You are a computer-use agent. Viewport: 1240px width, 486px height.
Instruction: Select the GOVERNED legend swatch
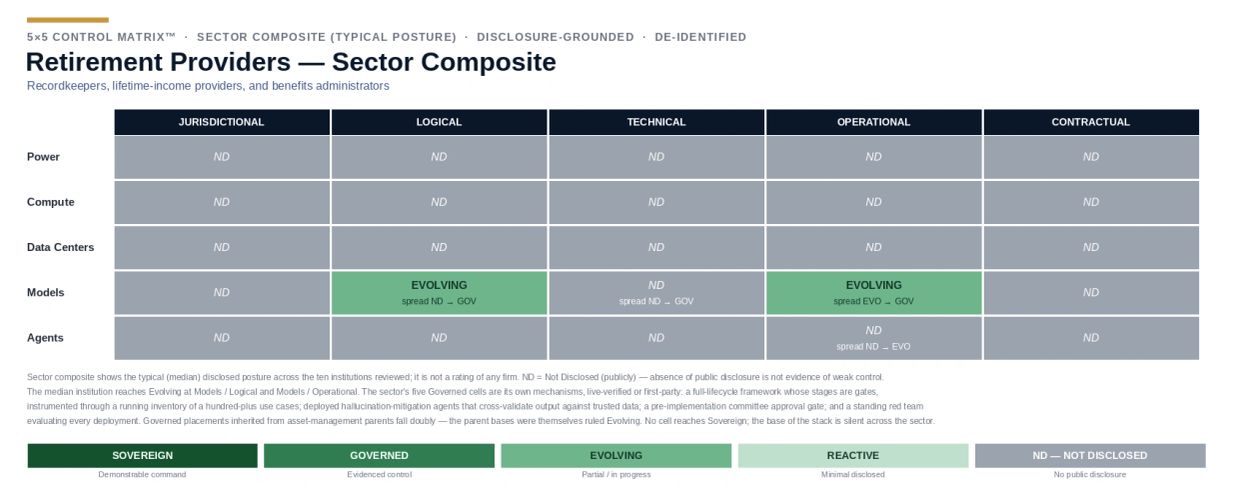[x=379, y=456]
